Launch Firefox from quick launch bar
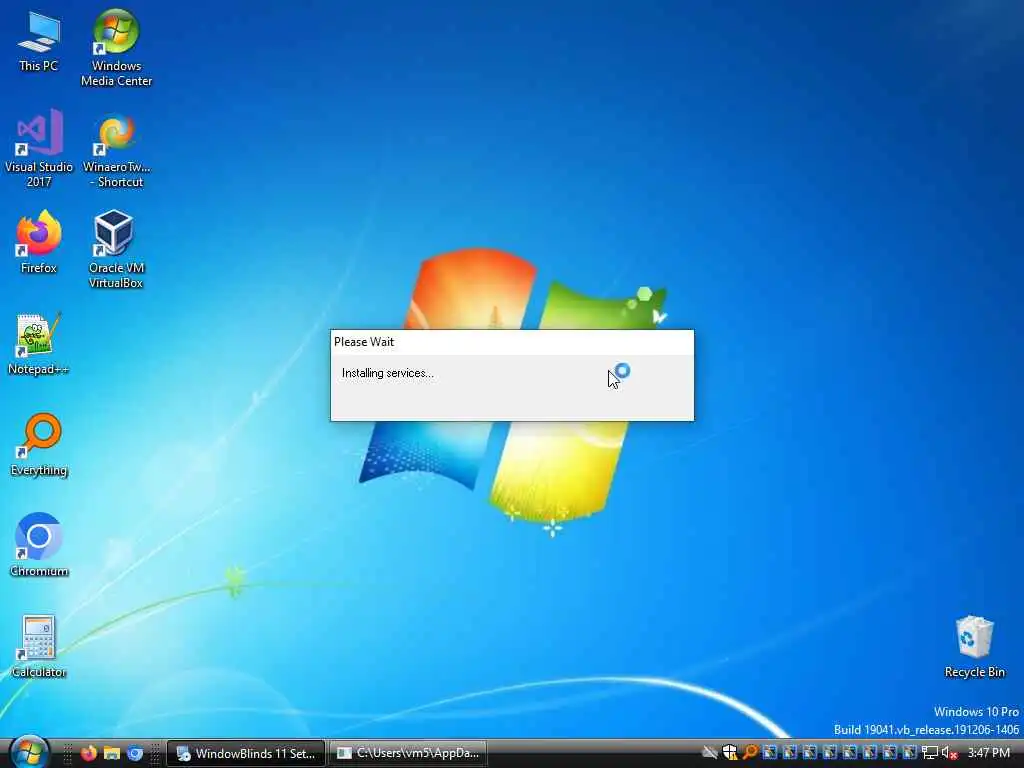The image size is (1024, 768). (89, 753)
